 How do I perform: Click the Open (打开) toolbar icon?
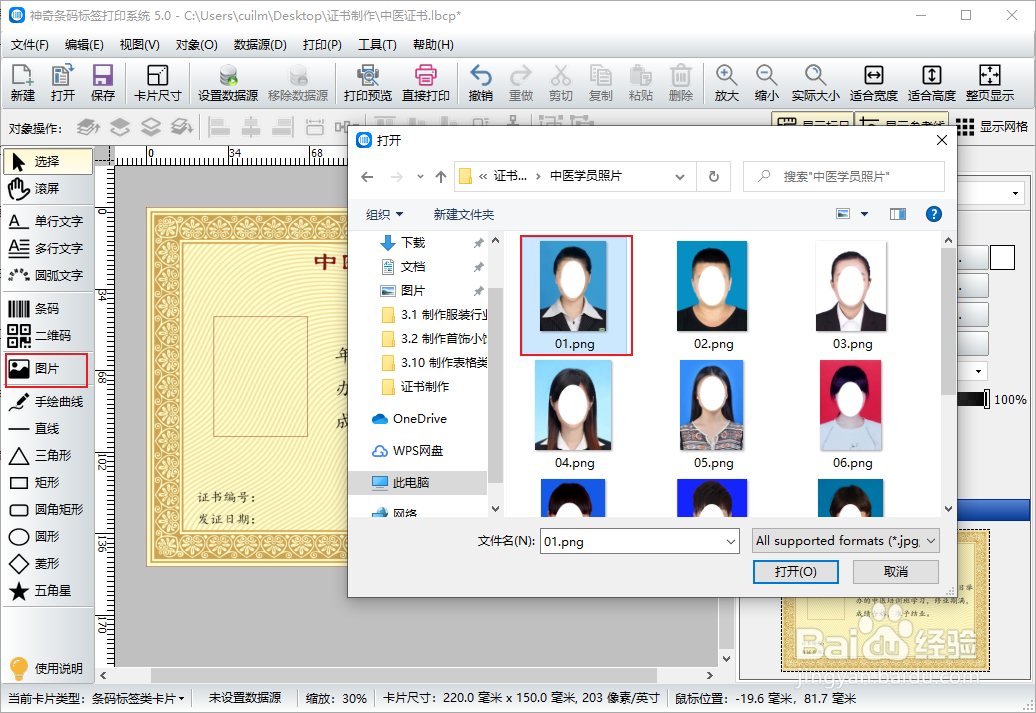click(63, 83)
